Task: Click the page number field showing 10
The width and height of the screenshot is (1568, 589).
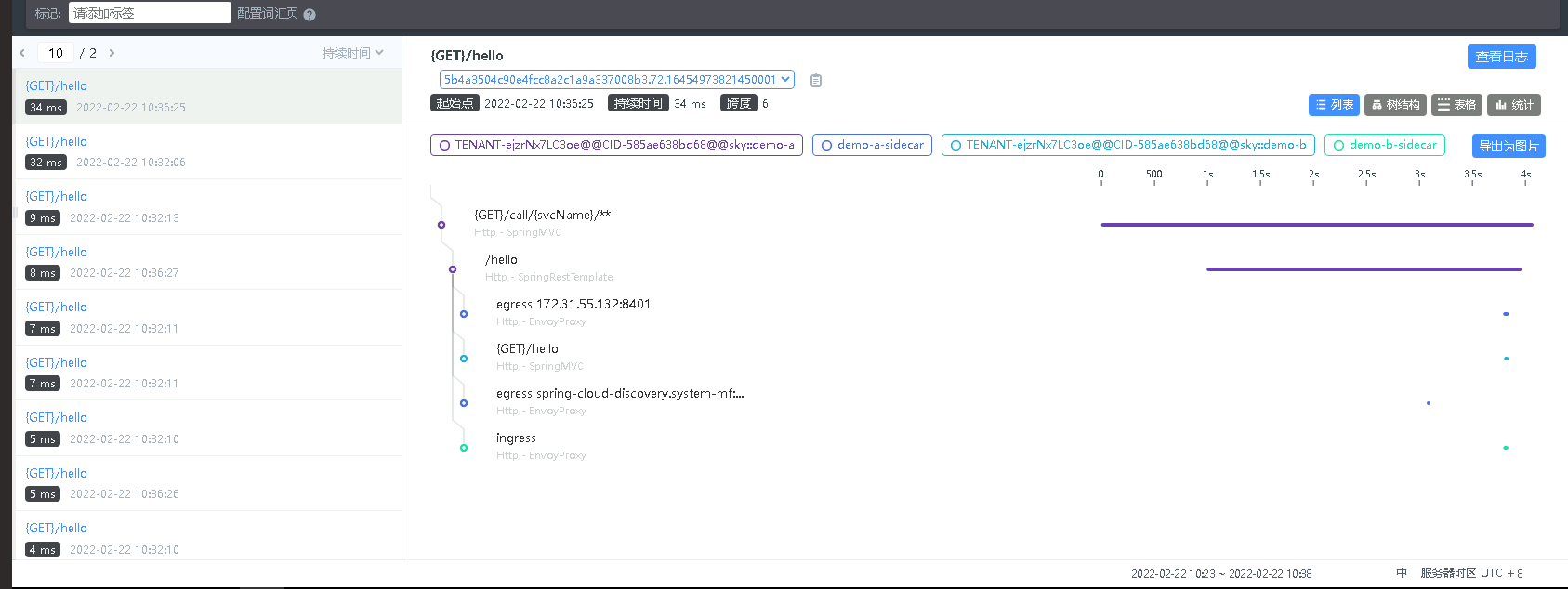Action: 56,53
